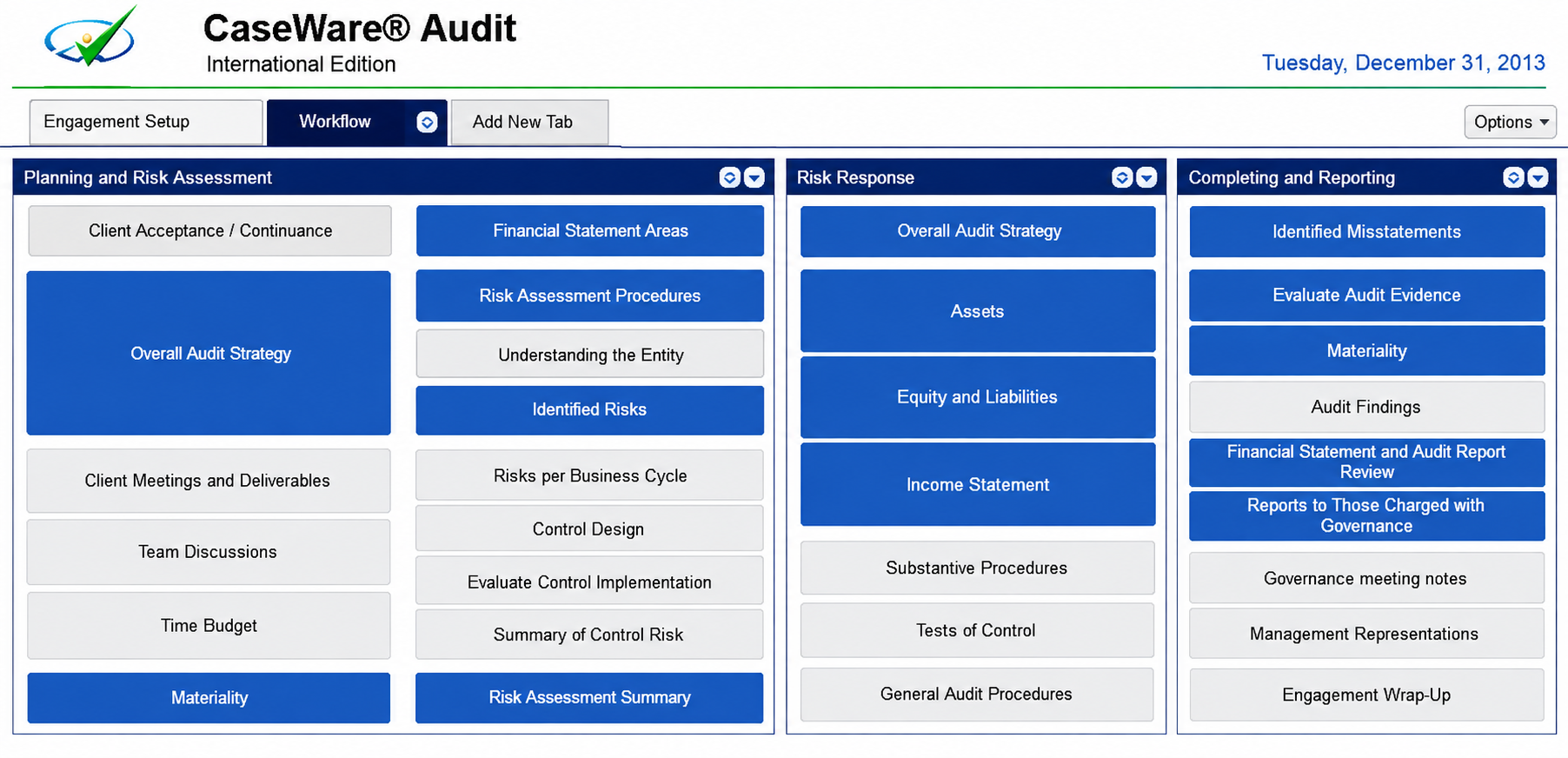Open Completing and Reporting dropdown arrow
This screenshot has width=1568, height=758.
click(1538, 177)
